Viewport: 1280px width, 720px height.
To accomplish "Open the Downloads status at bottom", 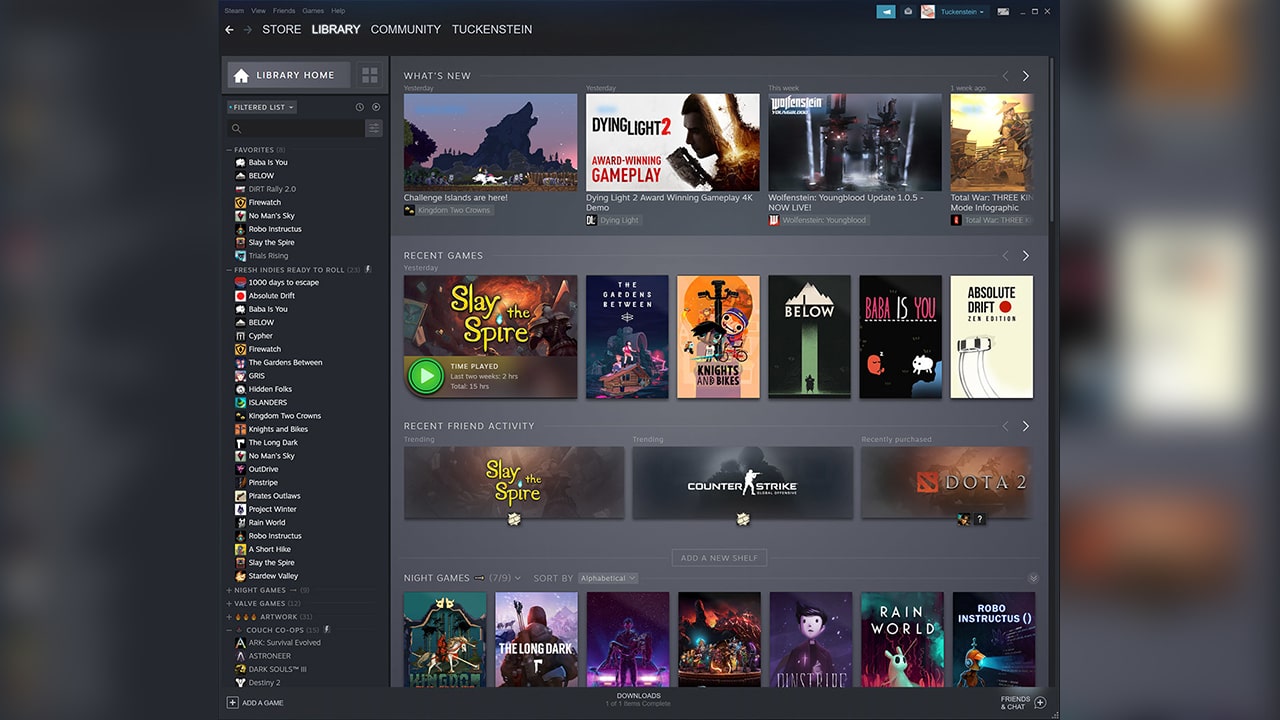I will coord(638,699).
